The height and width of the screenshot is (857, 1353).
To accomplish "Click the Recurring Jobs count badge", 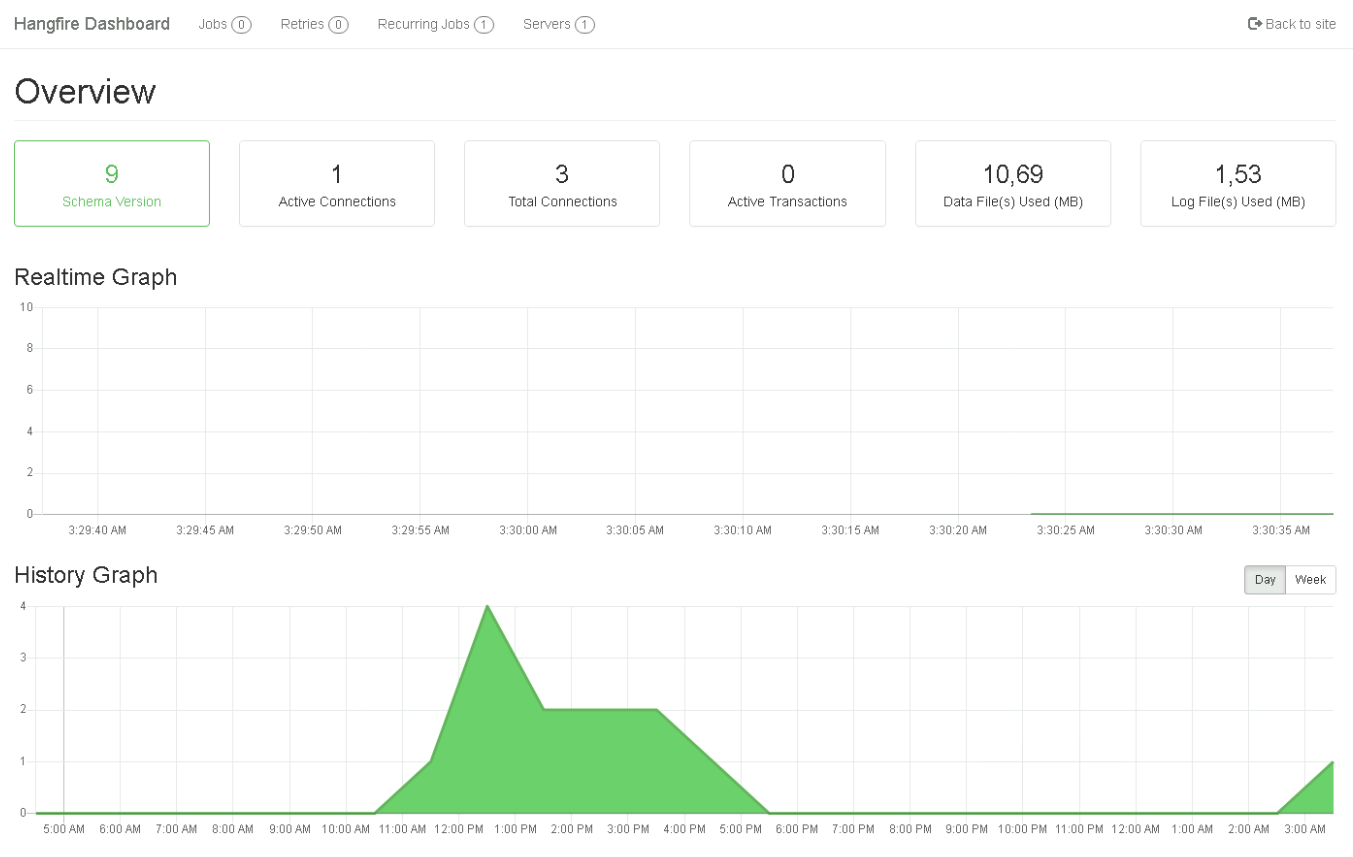I will [484, 25].
